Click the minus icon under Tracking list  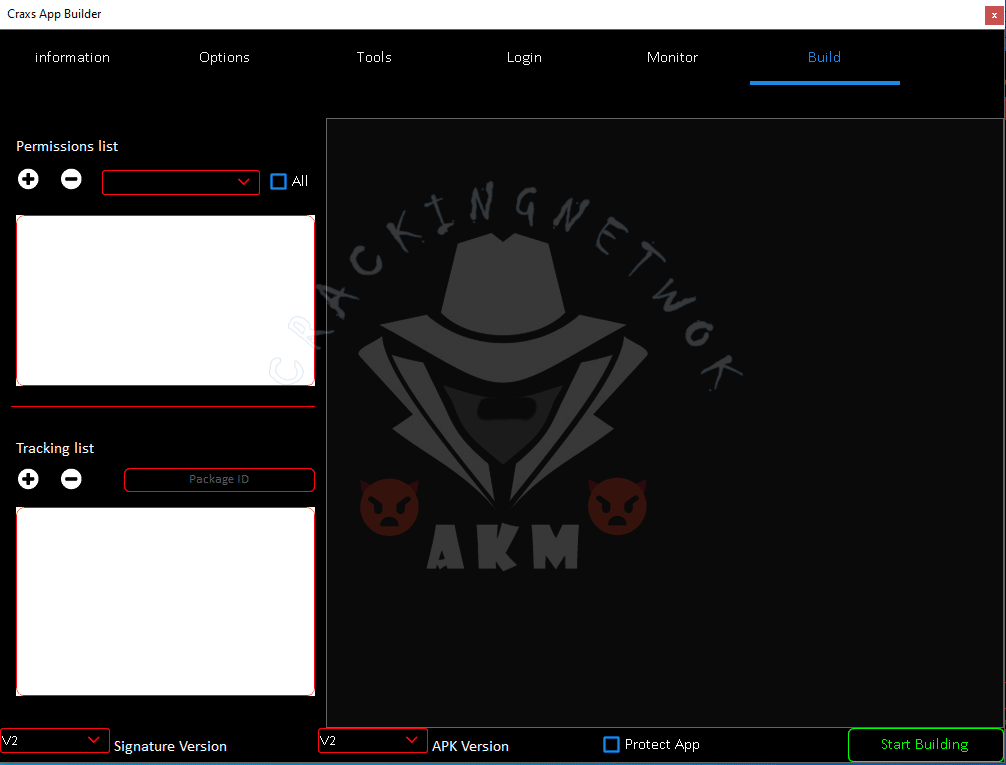(71, 479)
